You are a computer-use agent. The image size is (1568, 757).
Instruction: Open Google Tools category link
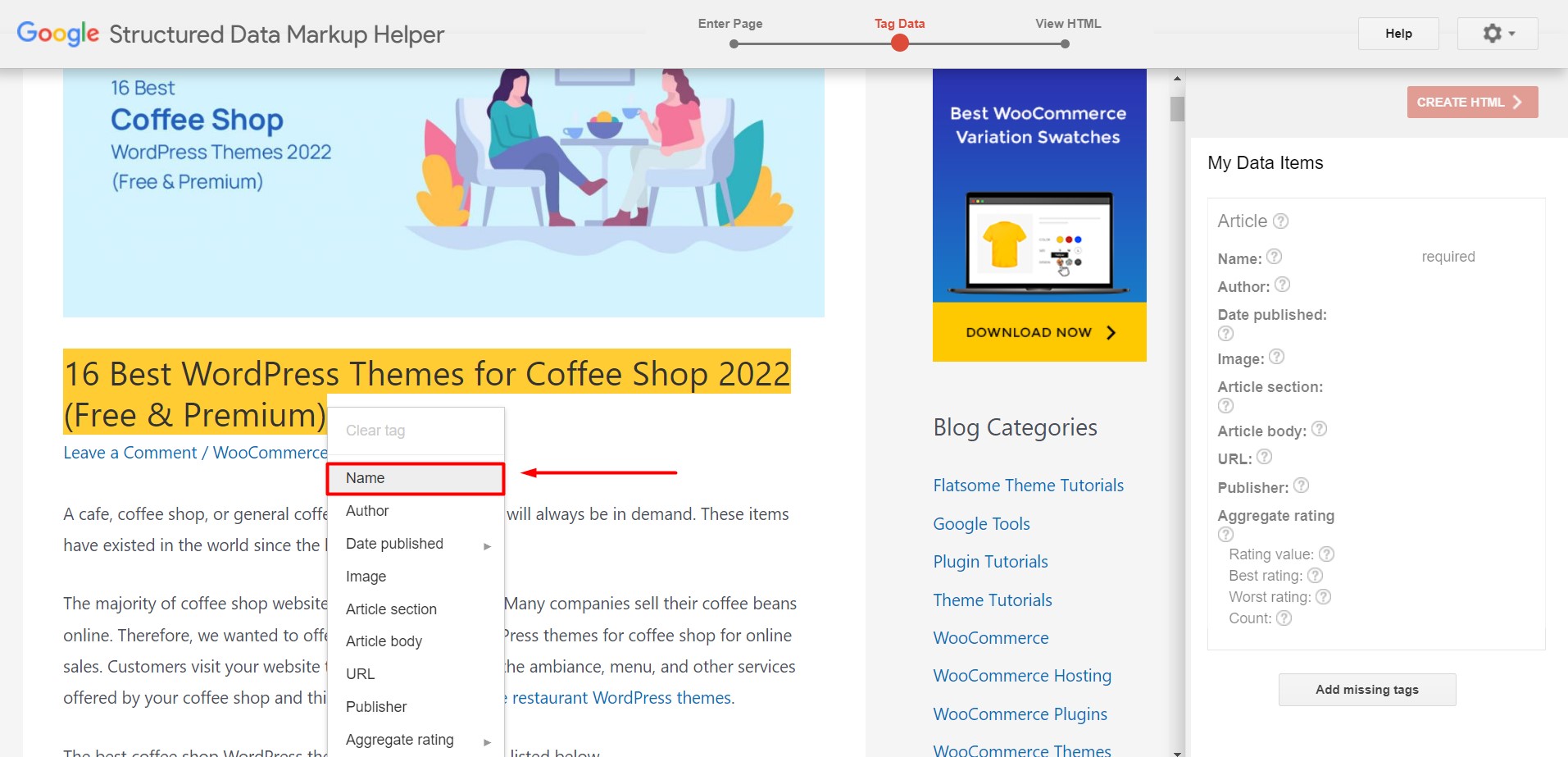coord(981,524)
